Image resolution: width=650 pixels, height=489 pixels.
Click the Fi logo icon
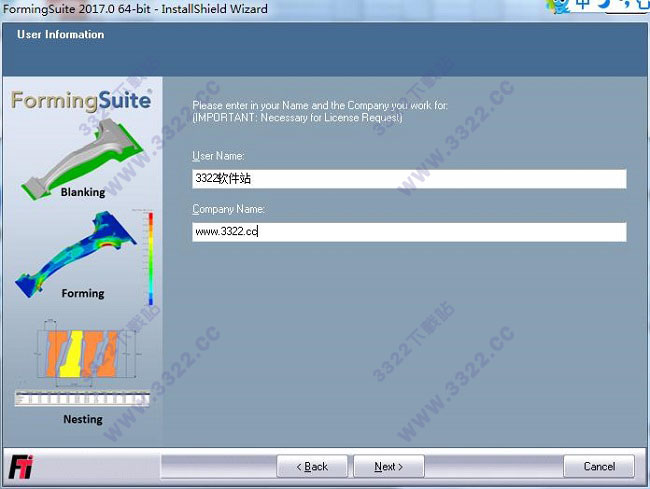point(21,467)
